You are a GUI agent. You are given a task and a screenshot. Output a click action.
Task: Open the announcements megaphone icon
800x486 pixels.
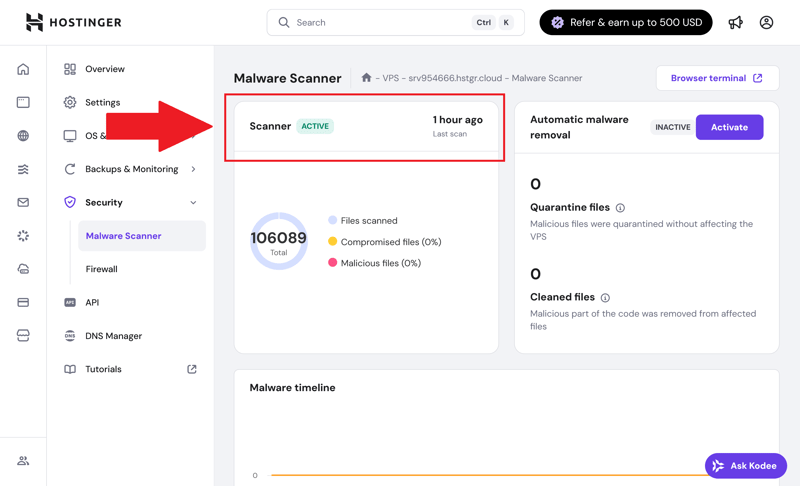(x=736, y=22)
